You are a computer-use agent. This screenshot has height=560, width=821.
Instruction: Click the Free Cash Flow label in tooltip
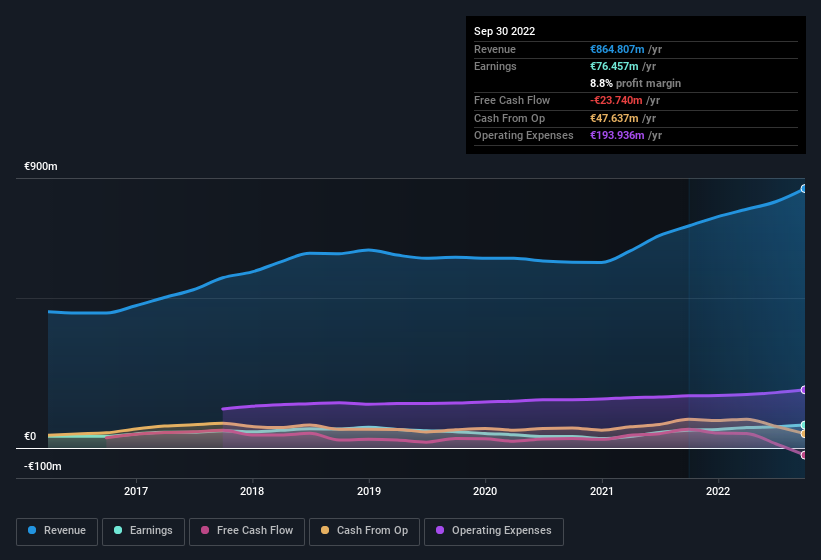[x=512, y=100]
